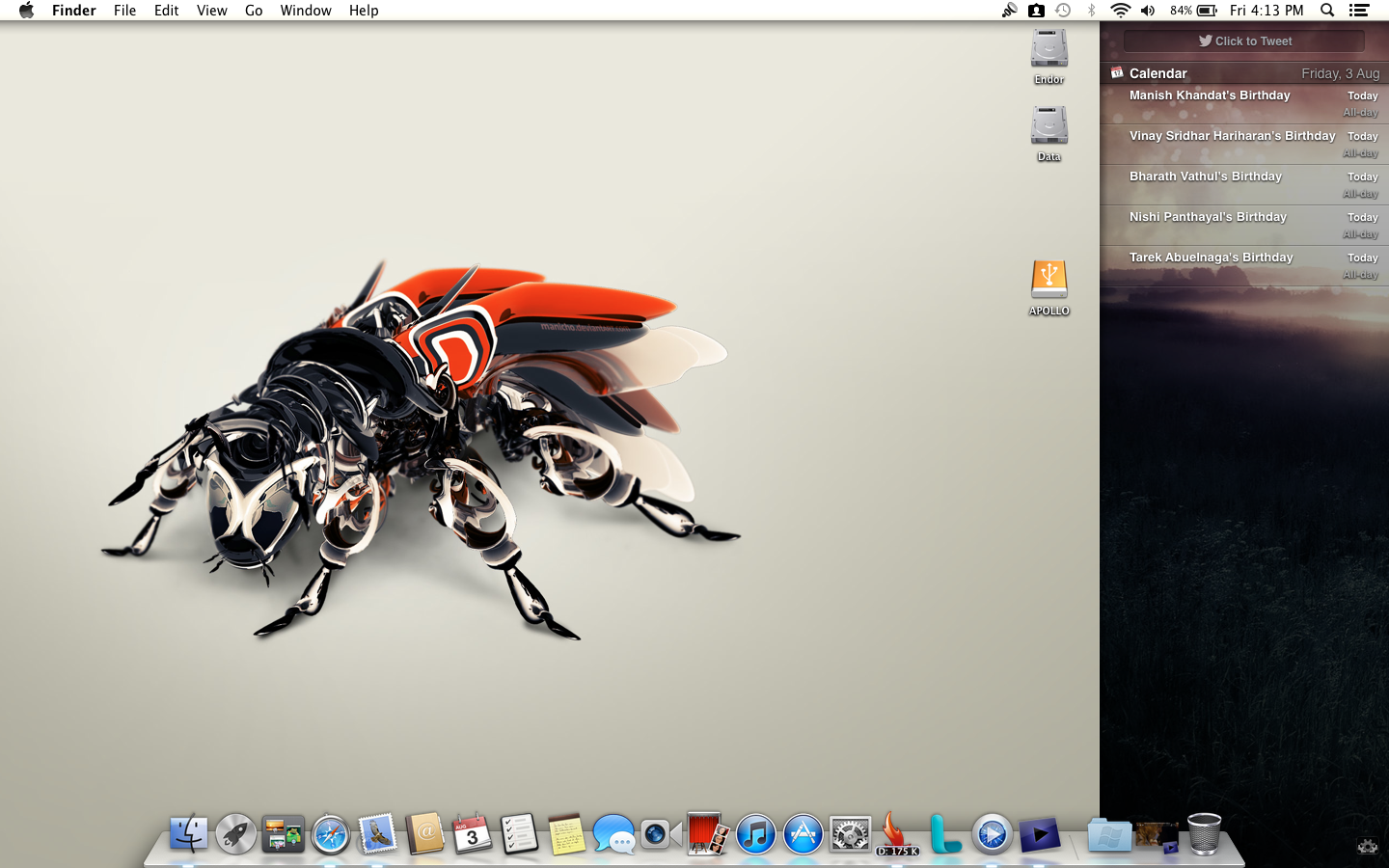The width and height of the screenshot is (1389, 868).
Task: Click flame icon showing D: 175 K
Action: (897, 834)
